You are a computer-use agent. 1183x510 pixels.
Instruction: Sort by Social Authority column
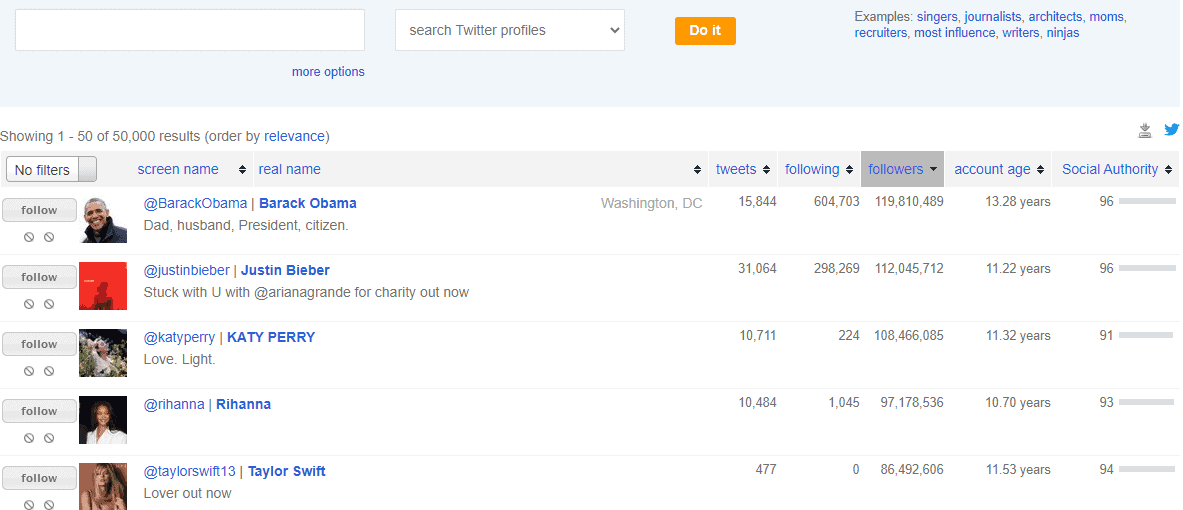(1110, 169)
